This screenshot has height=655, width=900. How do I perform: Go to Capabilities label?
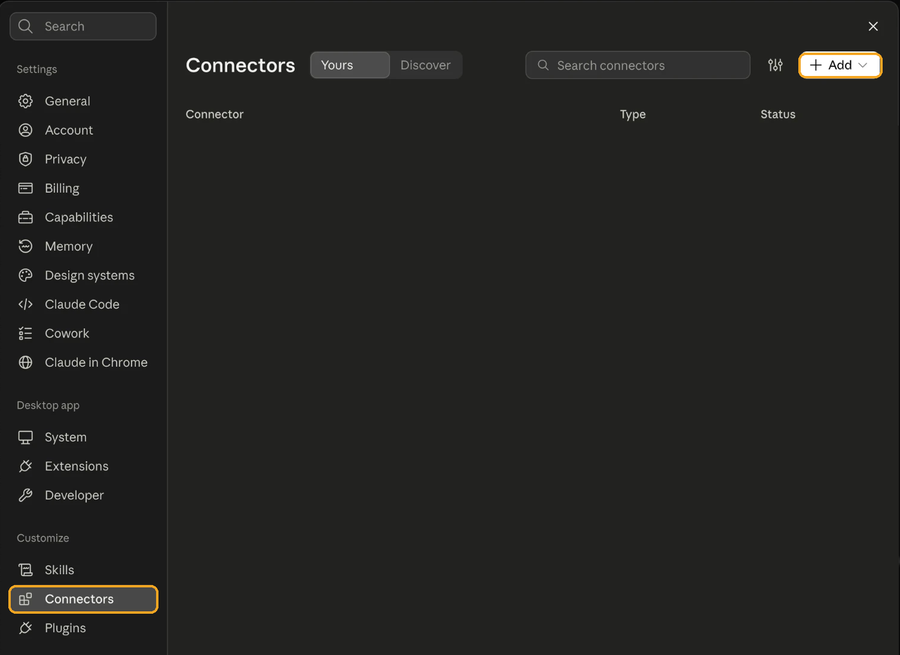click(x=79, y=218)
